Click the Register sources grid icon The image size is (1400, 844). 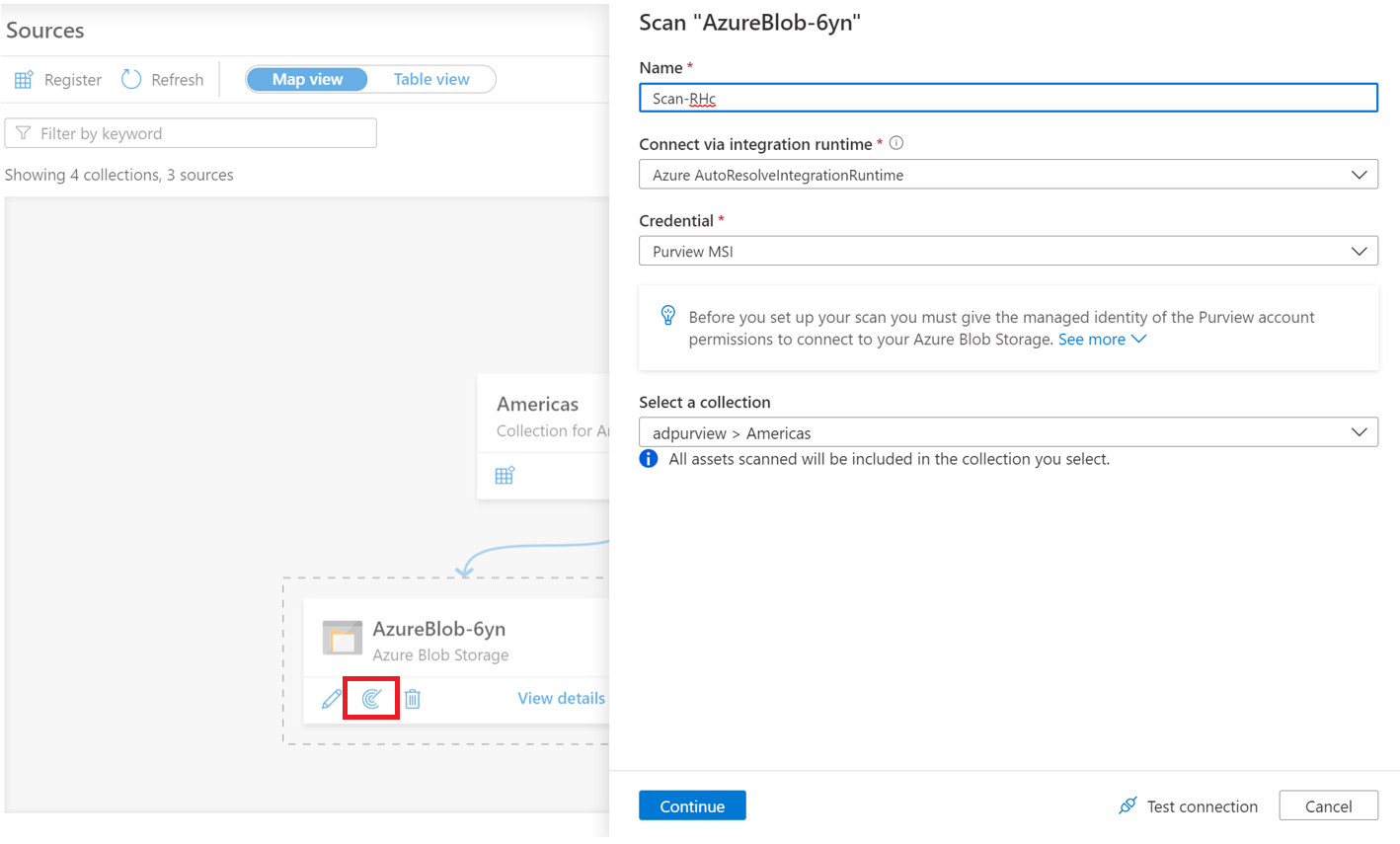tap(24, 80)
